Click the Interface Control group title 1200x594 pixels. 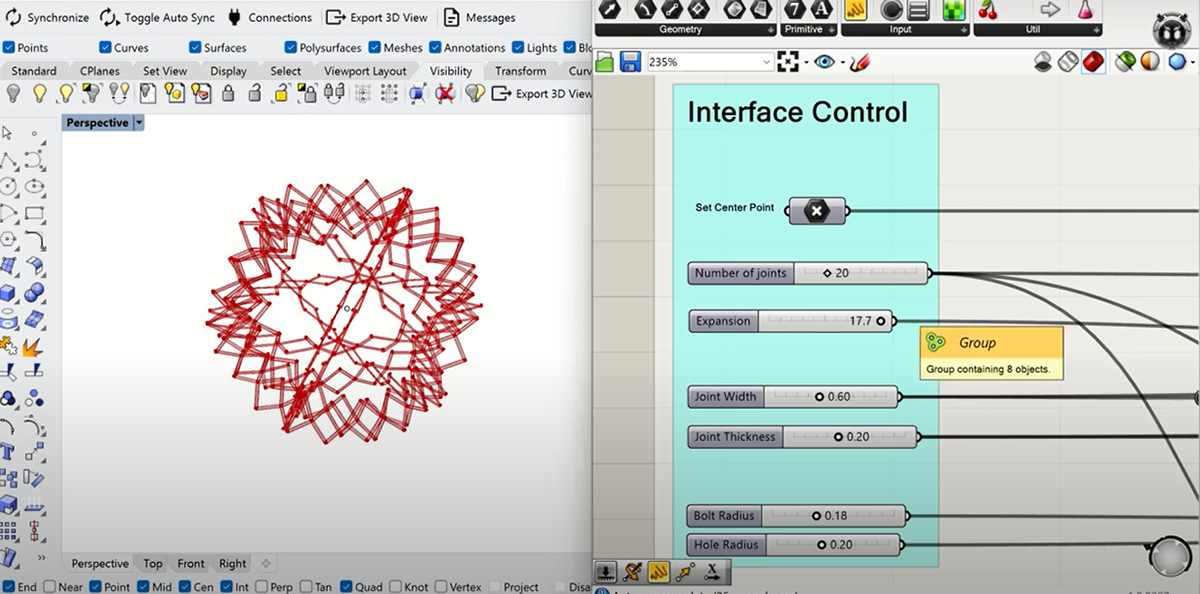tap(797, 112)
